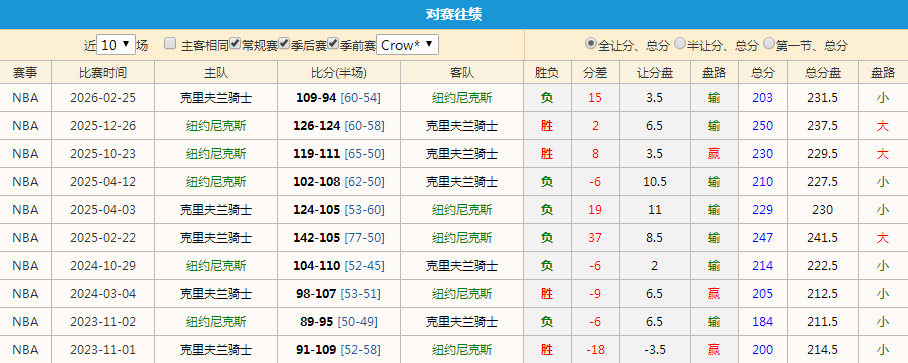This screenshot has width=908, height=363.
Task: Click the 让分盘 column header
Action: point(655,72)
